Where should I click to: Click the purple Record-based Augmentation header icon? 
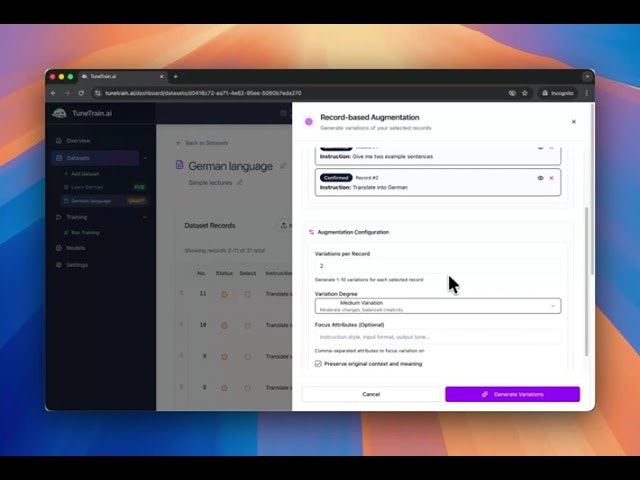point(308,122)
